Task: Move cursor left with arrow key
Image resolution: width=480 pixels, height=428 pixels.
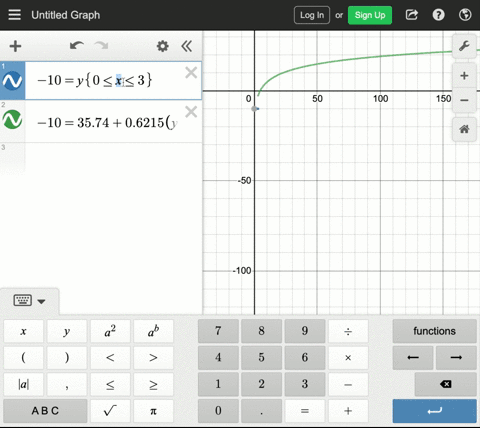Action: click(x=413, y=357)
